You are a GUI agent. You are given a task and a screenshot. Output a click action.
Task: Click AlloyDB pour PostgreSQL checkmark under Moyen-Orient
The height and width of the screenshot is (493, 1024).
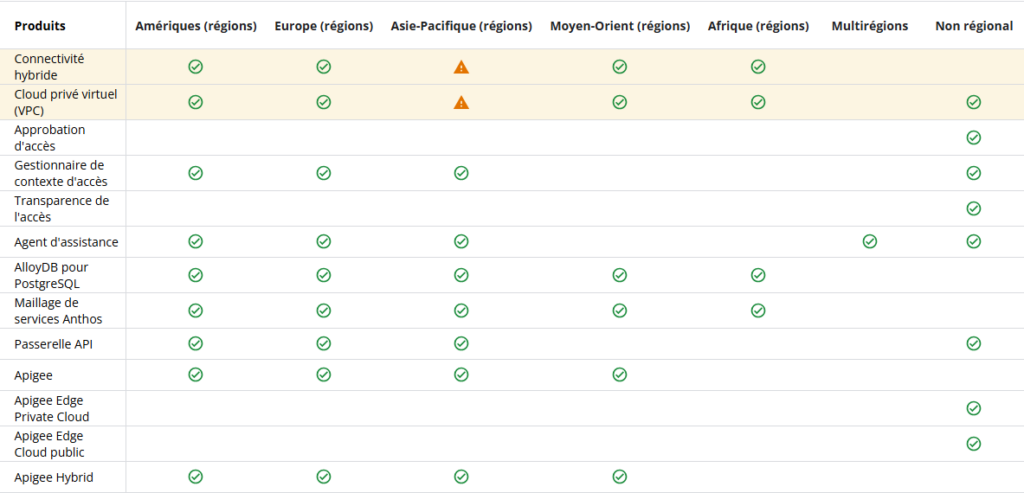pyautogui.click(x=620, y=275)
